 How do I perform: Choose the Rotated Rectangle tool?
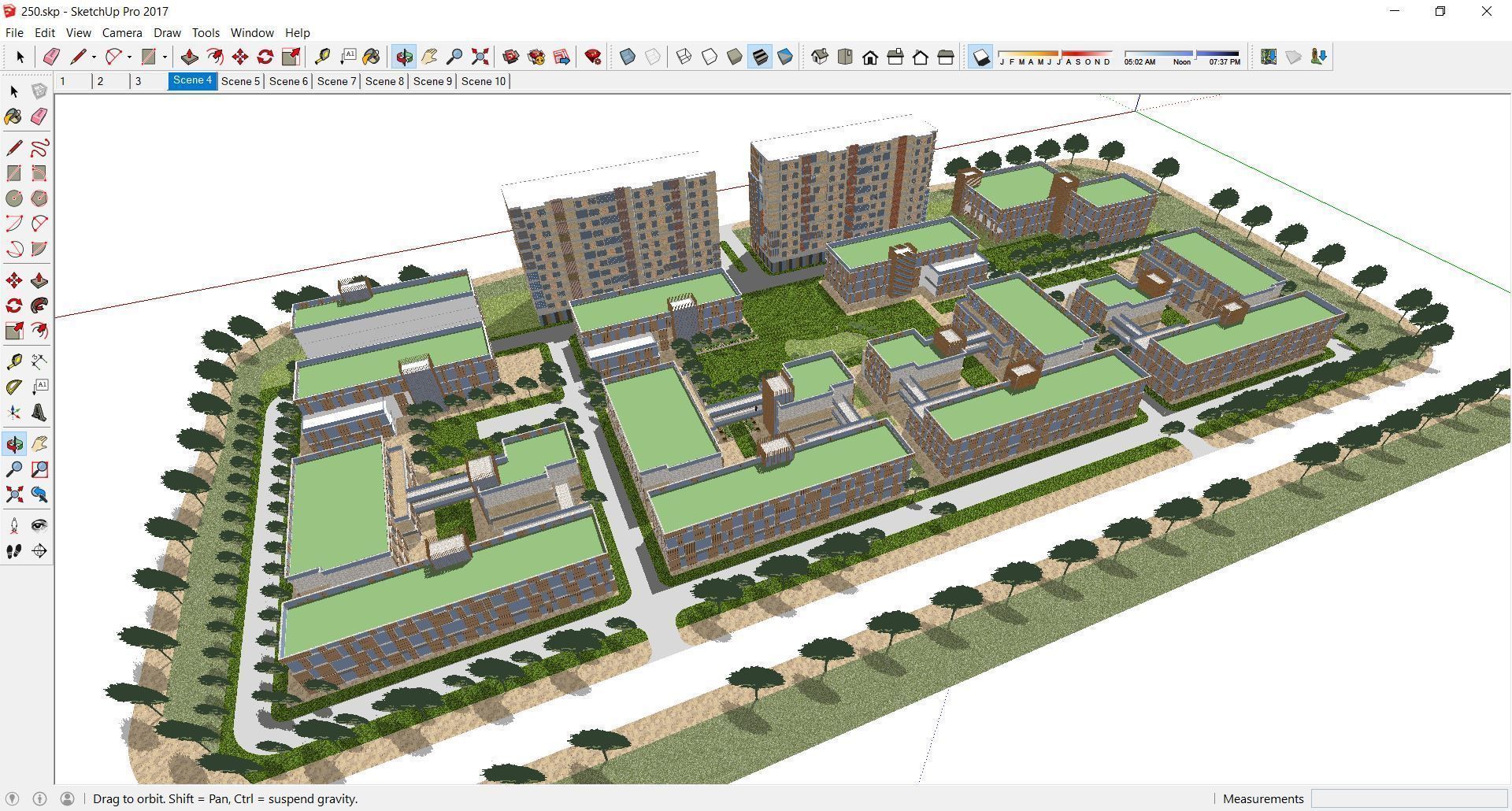coord(39,173)
